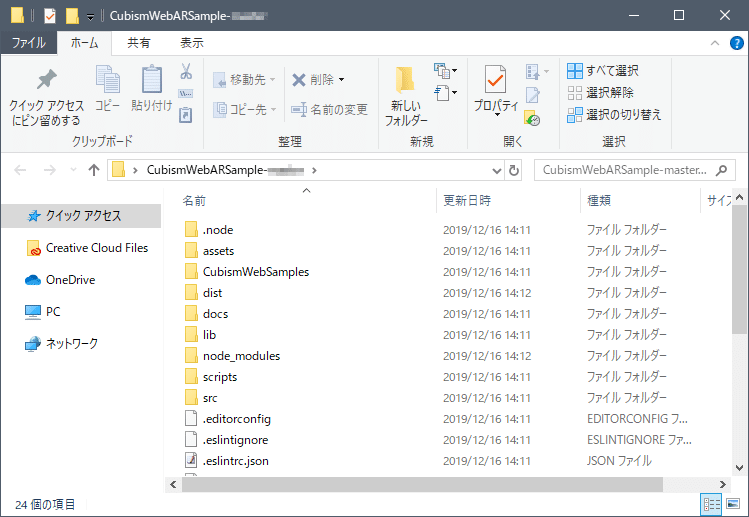Click 名前の変更 rename button

pyautogui.click(x=330, y=109)
